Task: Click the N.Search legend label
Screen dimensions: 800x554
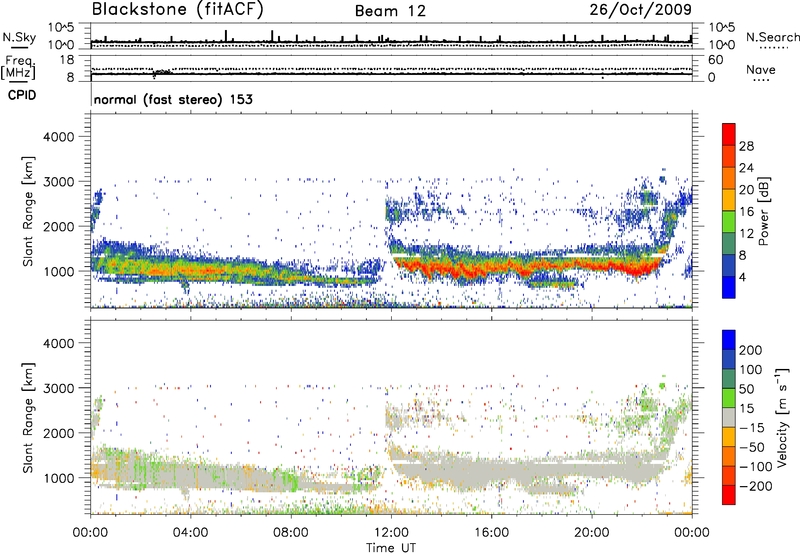Action: [x=773, y=37]
